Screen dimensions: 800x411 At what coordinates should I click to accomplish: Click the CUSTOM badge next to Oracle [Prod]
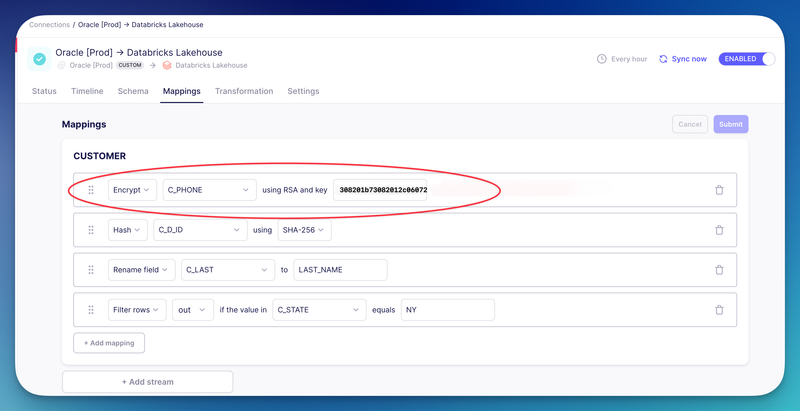[130, 65]
